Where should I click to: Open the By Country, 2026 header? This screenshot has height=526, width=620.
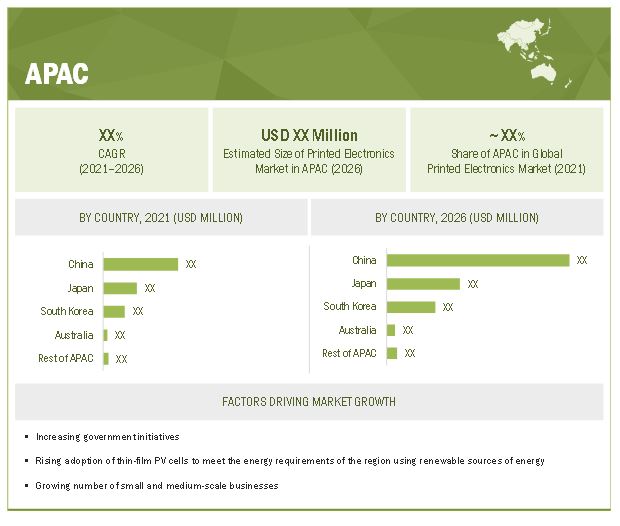[x=457, y=217]
